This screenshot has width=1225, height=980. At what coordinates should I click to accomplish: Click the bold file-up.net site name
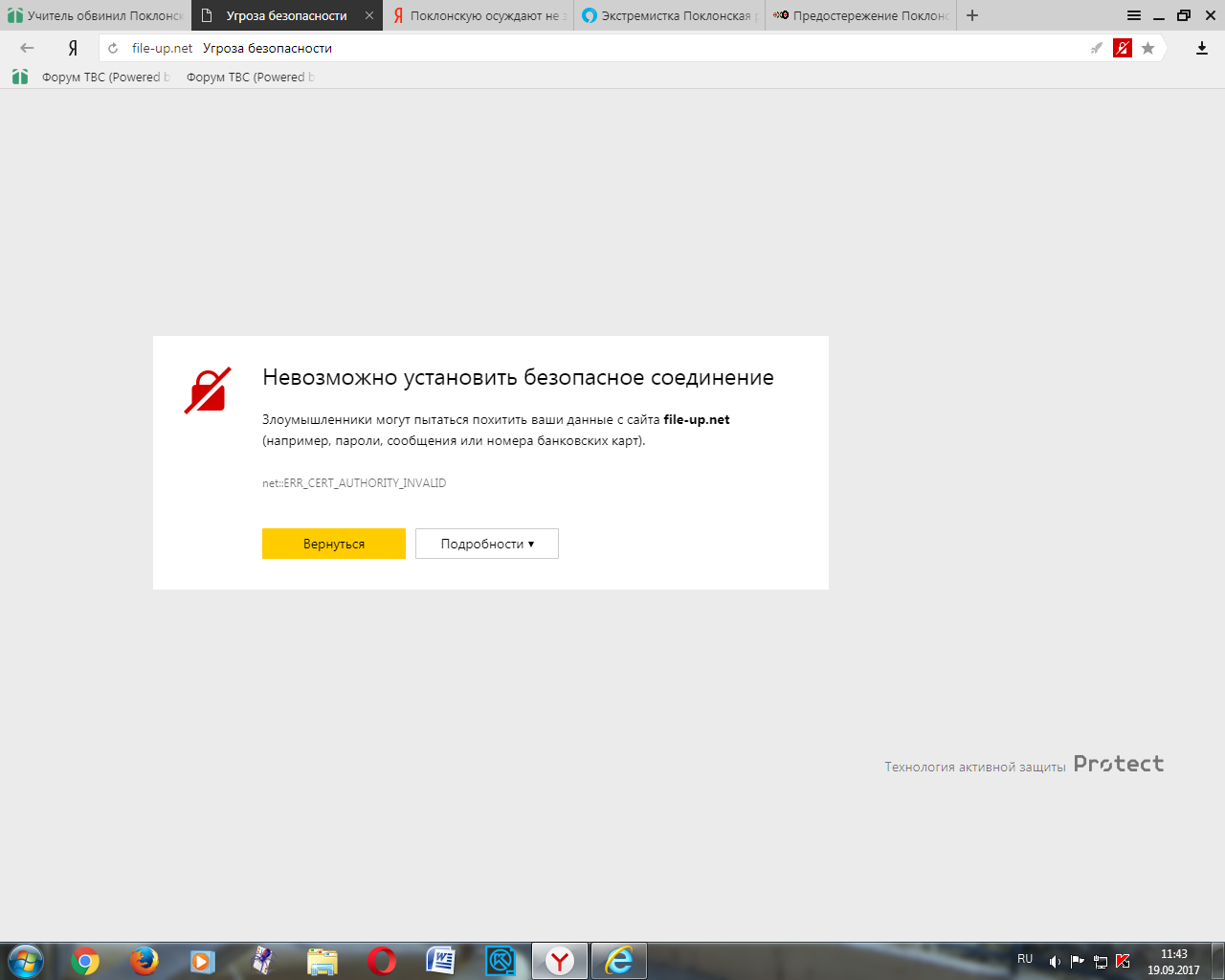tap(697, 419)
